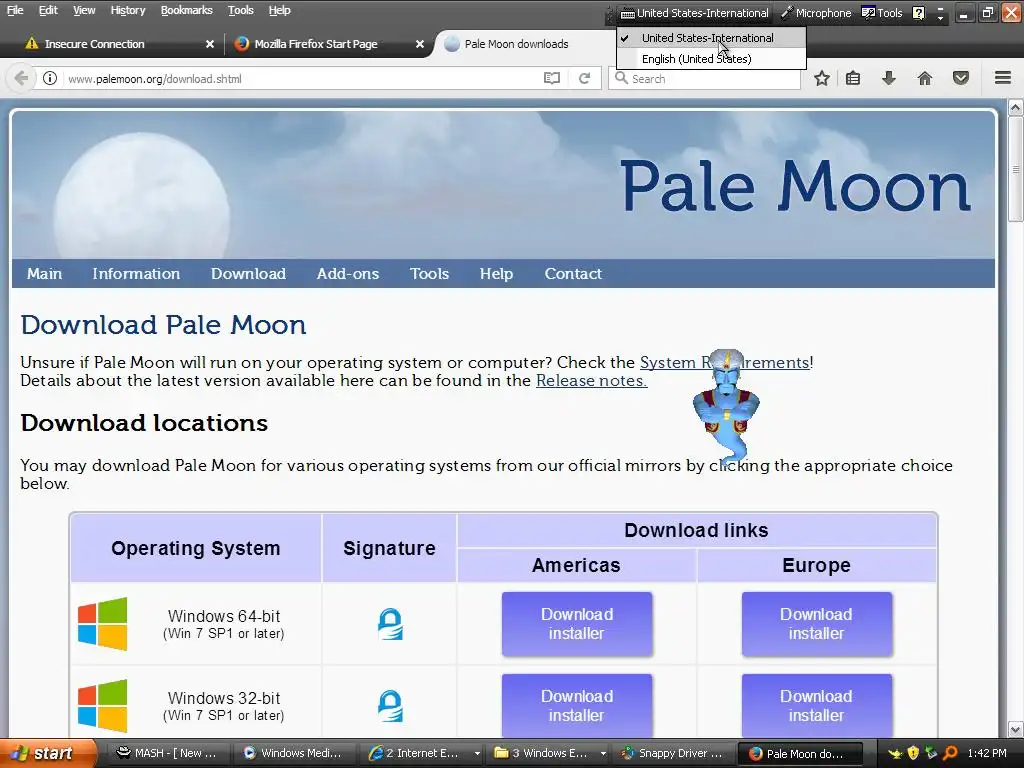Open the File menu
The image size is (1024, 768).
(x=15, y=10)
